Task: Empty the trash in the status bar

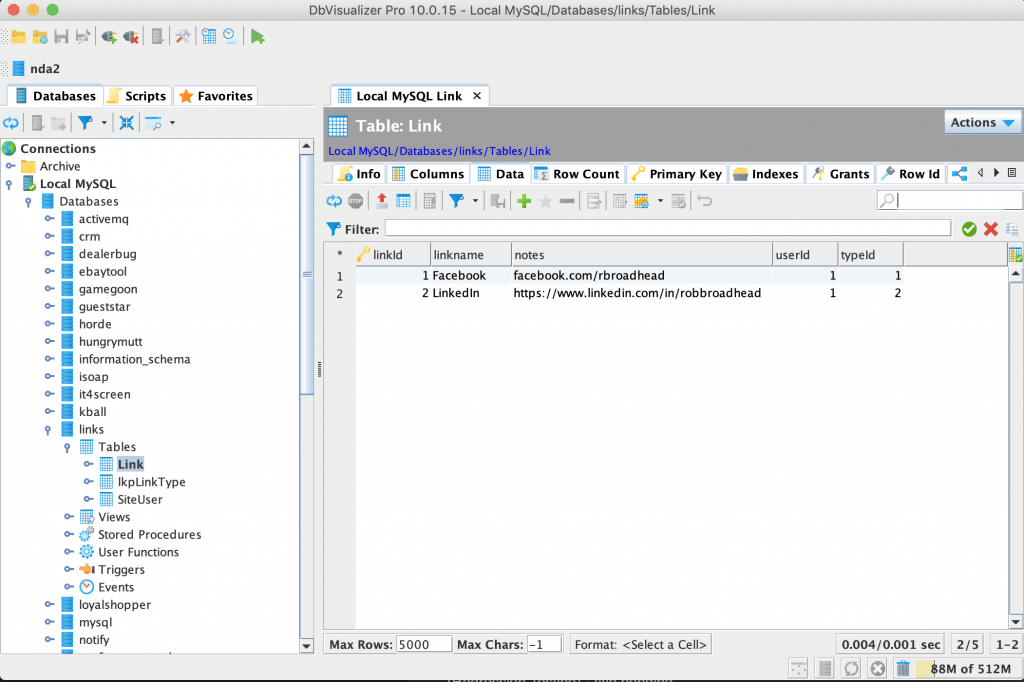Action: point(902,667)
